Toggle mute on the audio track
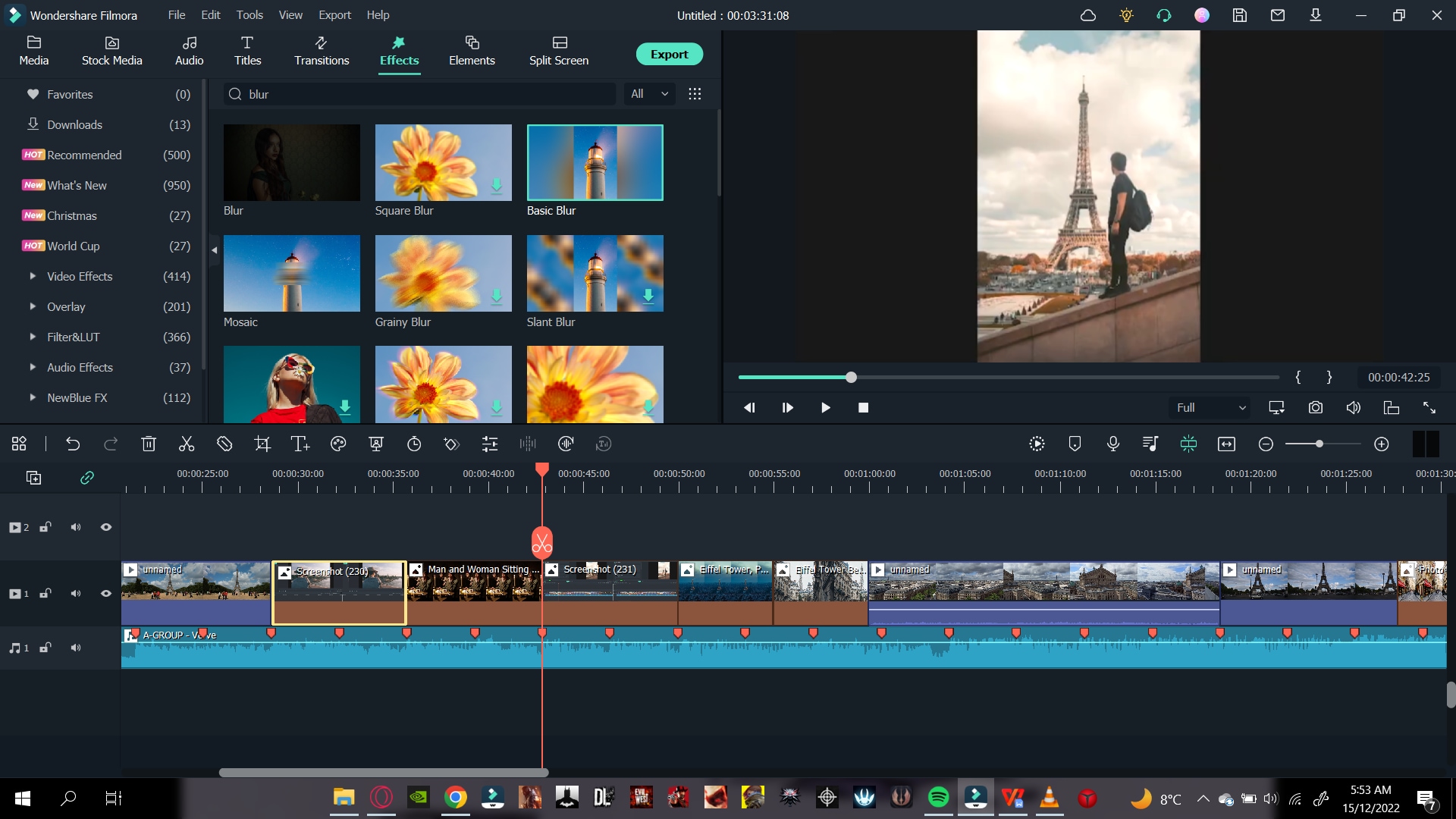This screenshot has height=819, width=1456. [76, 648]
